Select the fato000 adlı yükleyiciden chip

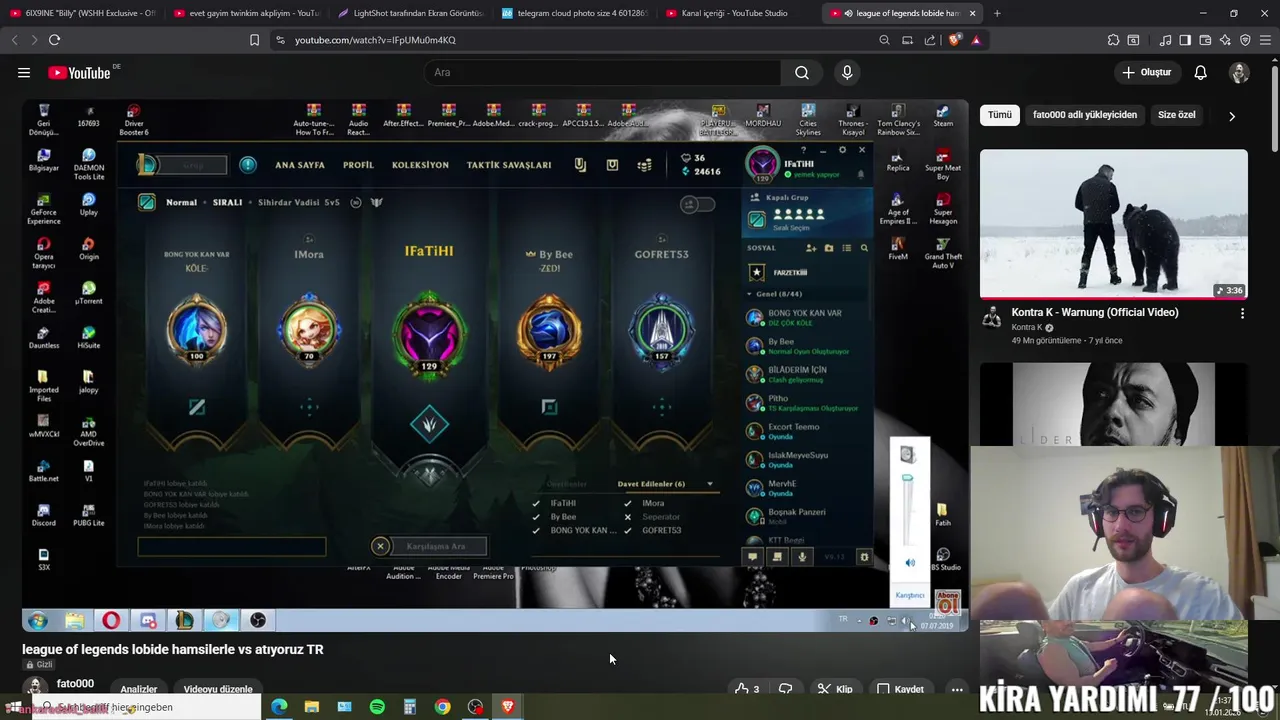(x=1085, y=115)
